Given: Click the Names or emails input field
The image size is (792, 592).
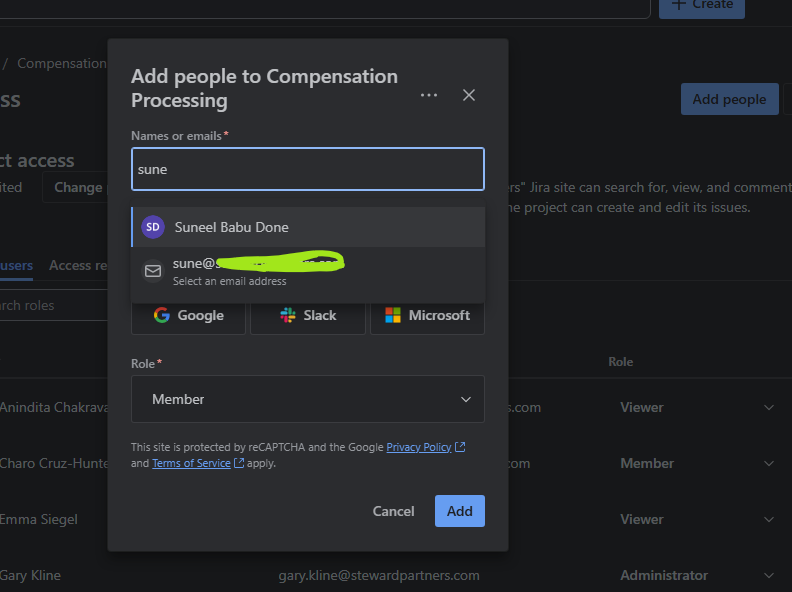Looking at the screenshot, I should [x=308, y=169].
